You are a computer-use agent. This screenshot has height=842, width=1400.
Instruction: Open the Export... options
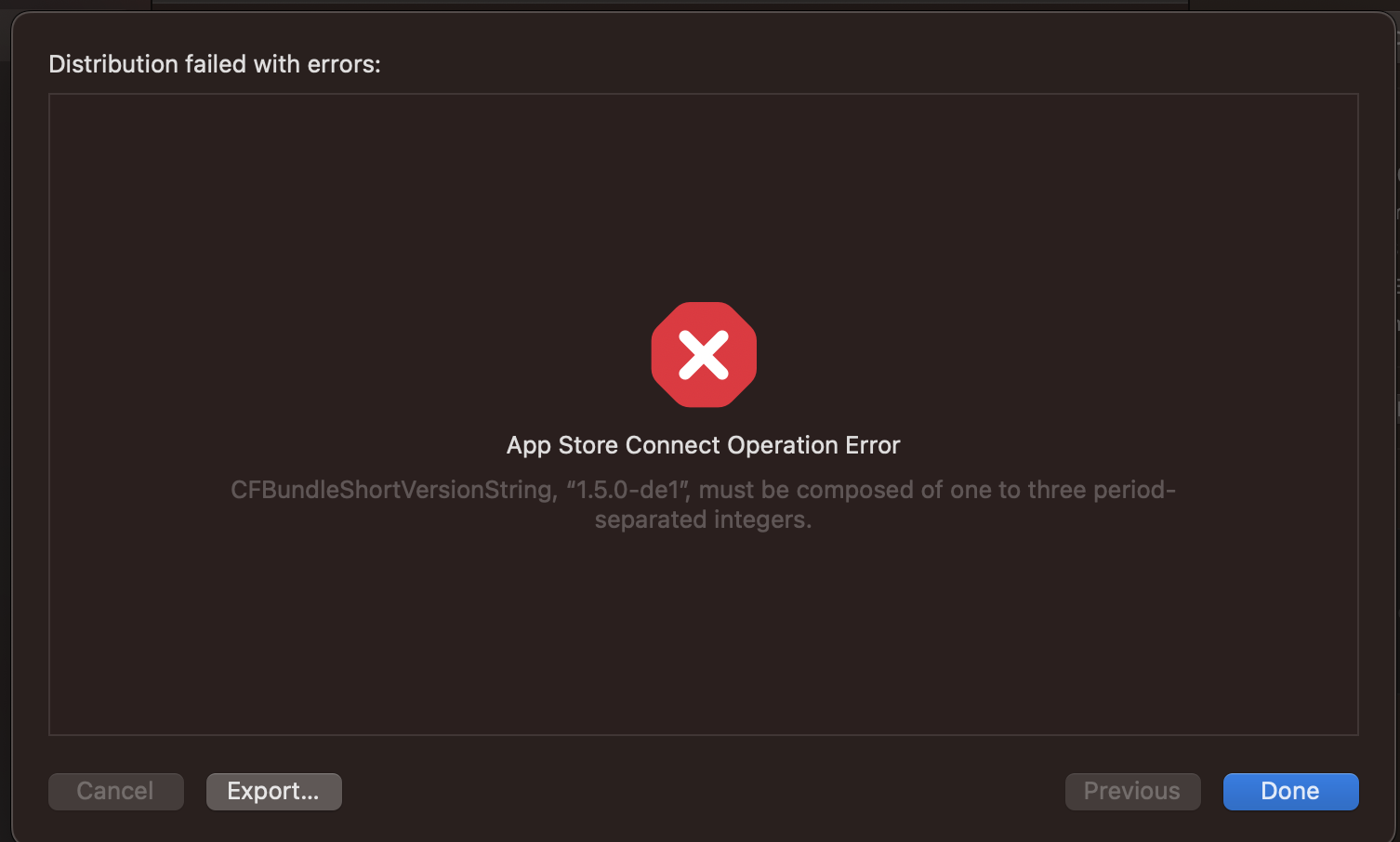(273, 791)
